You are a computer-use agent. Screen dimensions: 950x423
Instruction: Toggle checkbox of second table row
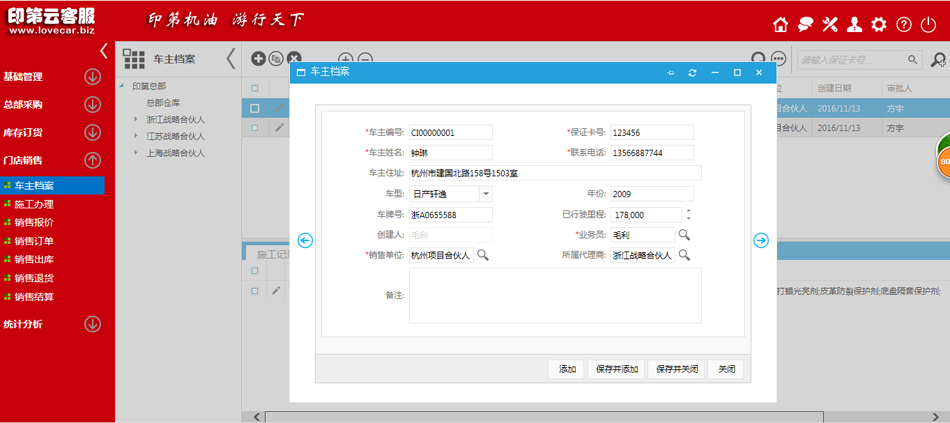pyautogui.click(x=255, y=128)
